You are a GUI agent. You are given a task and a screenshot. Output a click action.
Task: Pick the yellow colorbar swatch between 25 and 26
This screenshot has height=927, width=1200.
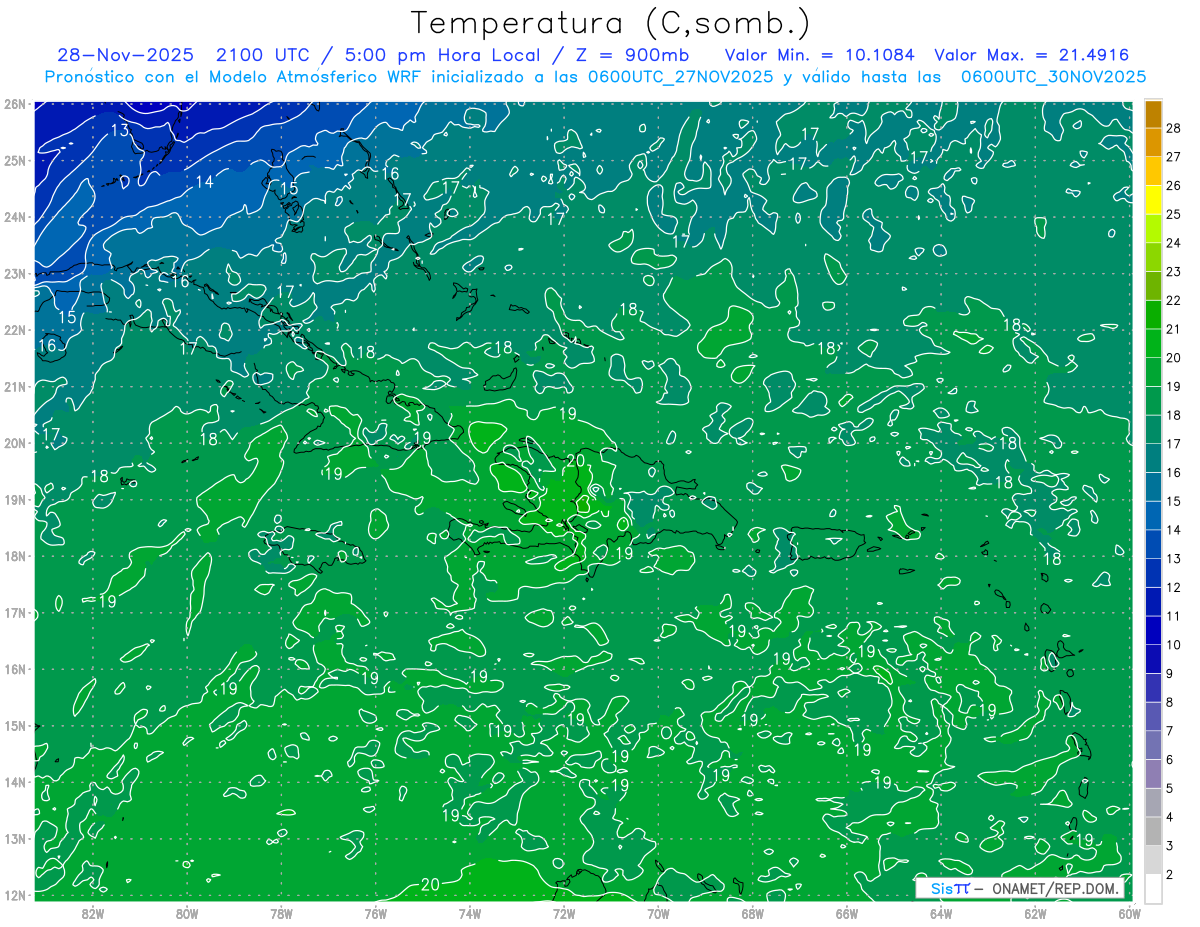click(x=1153, y=200)
